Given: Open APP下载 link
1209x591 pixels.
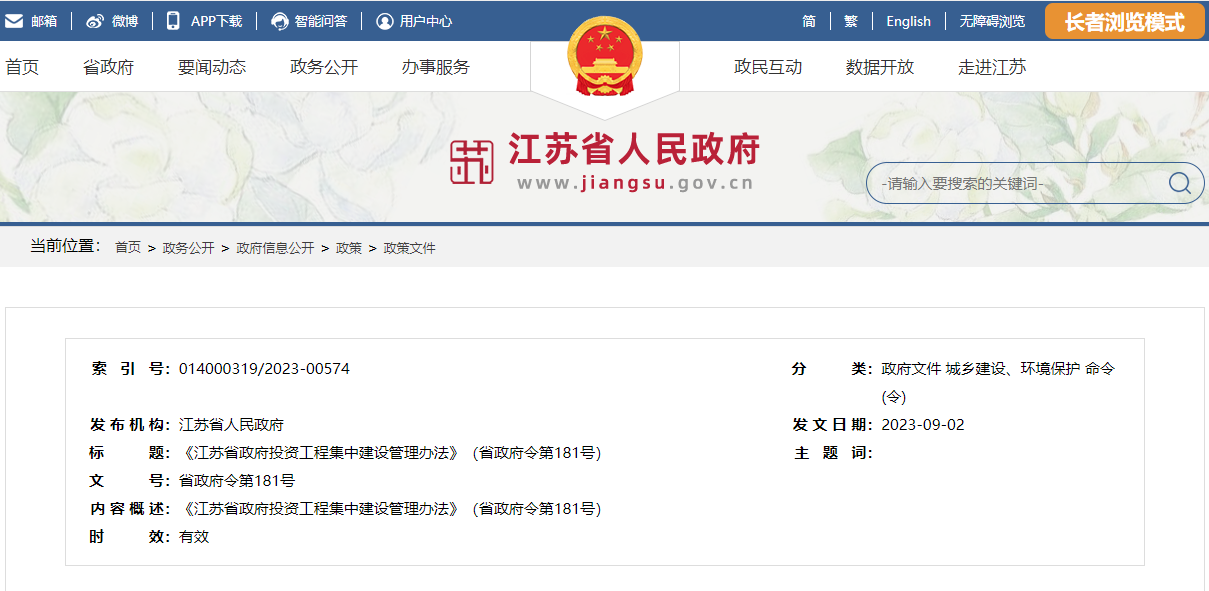Looking at the screenshot, I should 216,21.
